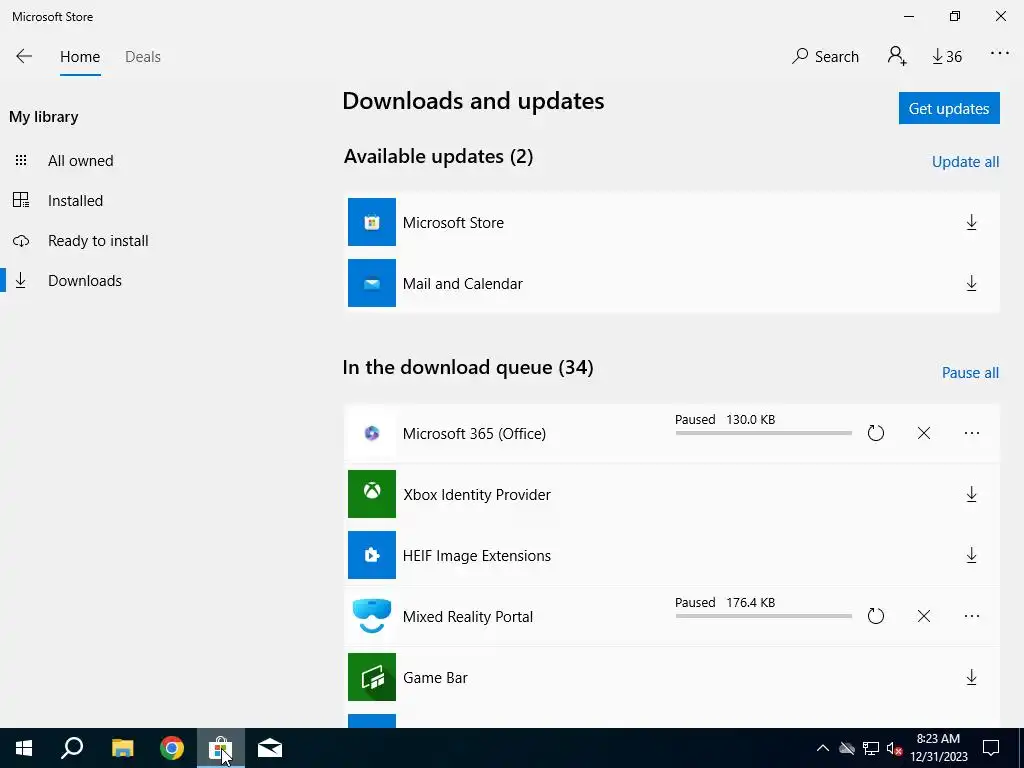Open File Explorer from the taskbar
Viewport: 1024px width, 768px height.
pos(122,748)
